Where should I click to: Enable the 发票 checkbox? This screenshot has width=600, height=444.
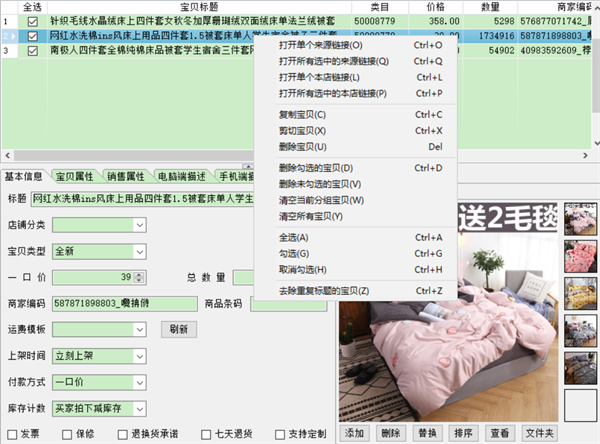click(12, 434)
